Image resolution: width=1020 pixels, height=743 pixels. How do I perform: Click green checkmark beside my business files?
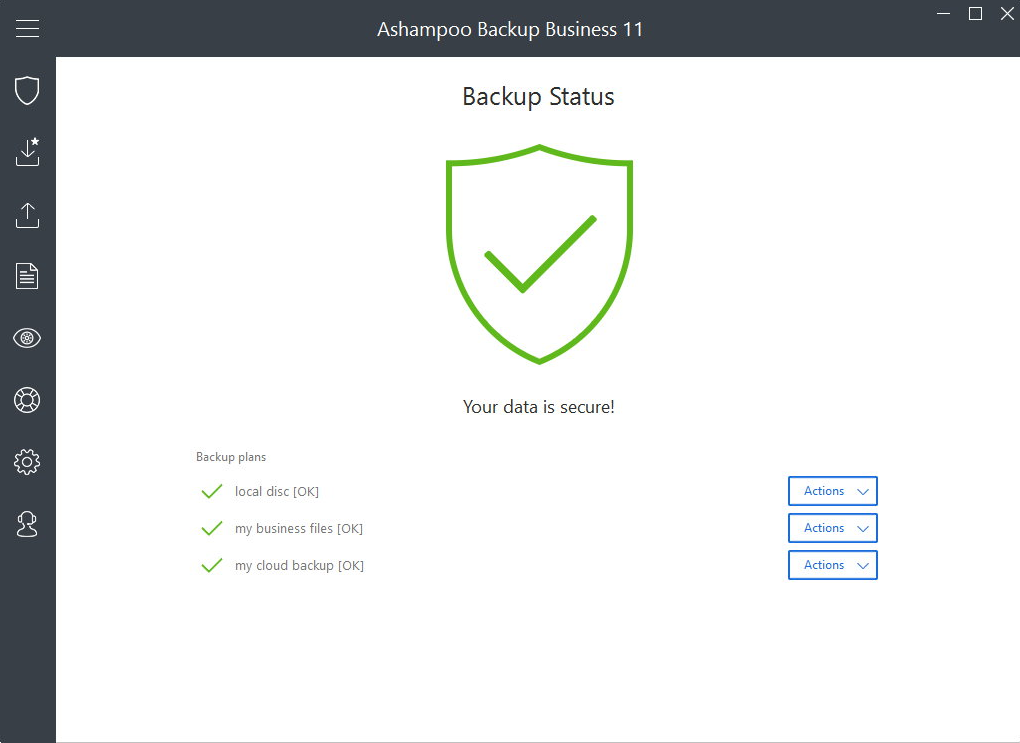pos(212,528)
